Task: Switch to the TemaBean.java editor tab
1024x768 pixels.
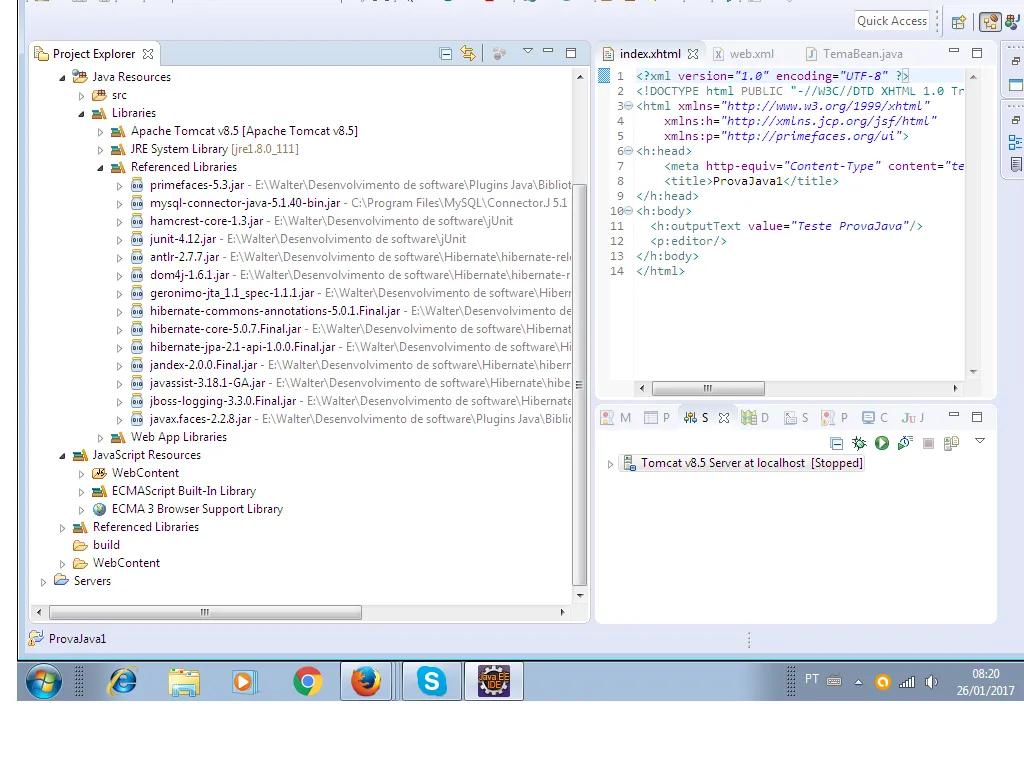Action: tap(862, 54)
